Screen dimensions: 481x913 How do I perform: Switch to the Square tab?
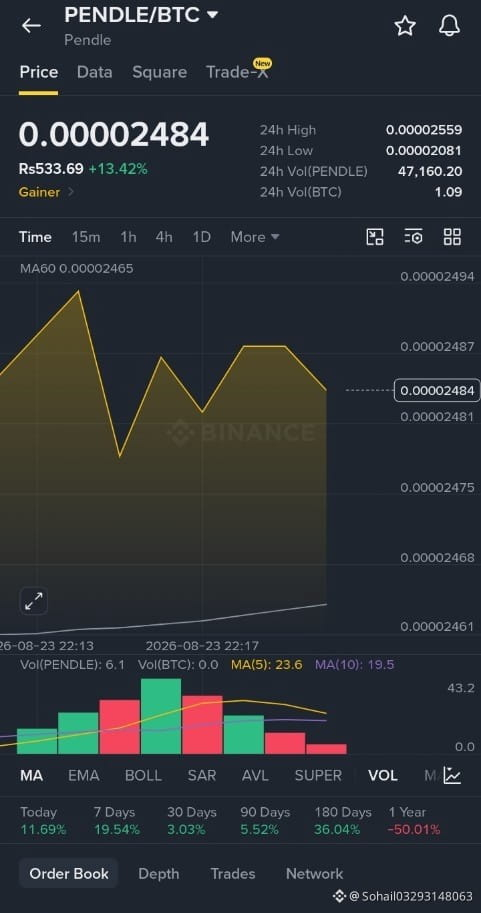[x=160, y=72]
